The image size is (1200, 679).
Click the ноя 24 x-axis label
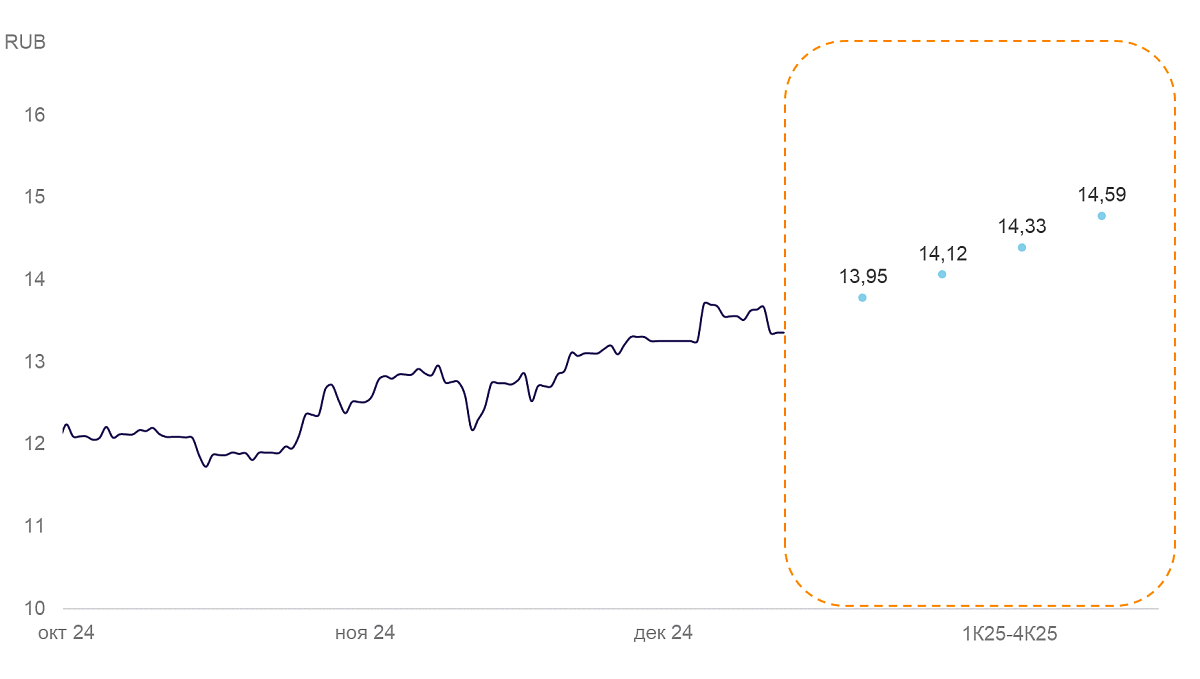(x=364, y=633)
